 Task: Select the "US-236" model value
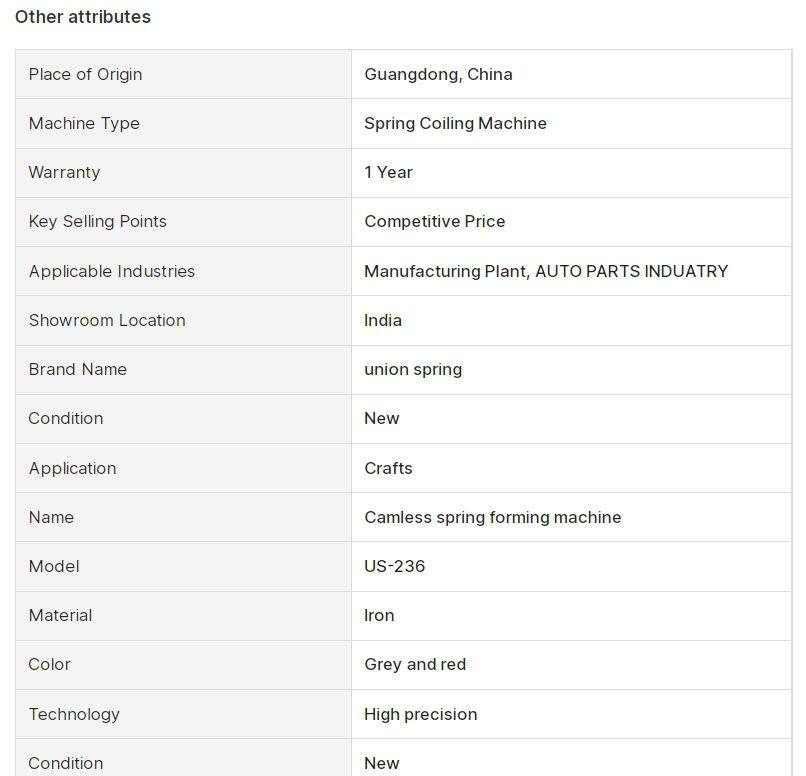394,566
